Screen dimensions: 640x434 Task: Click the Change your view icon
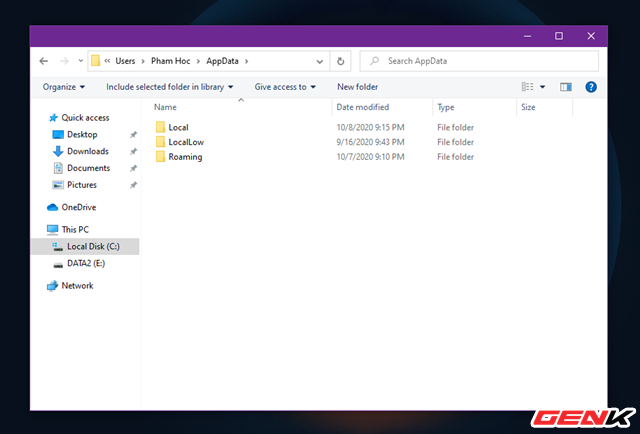click(x=528, y=87)
